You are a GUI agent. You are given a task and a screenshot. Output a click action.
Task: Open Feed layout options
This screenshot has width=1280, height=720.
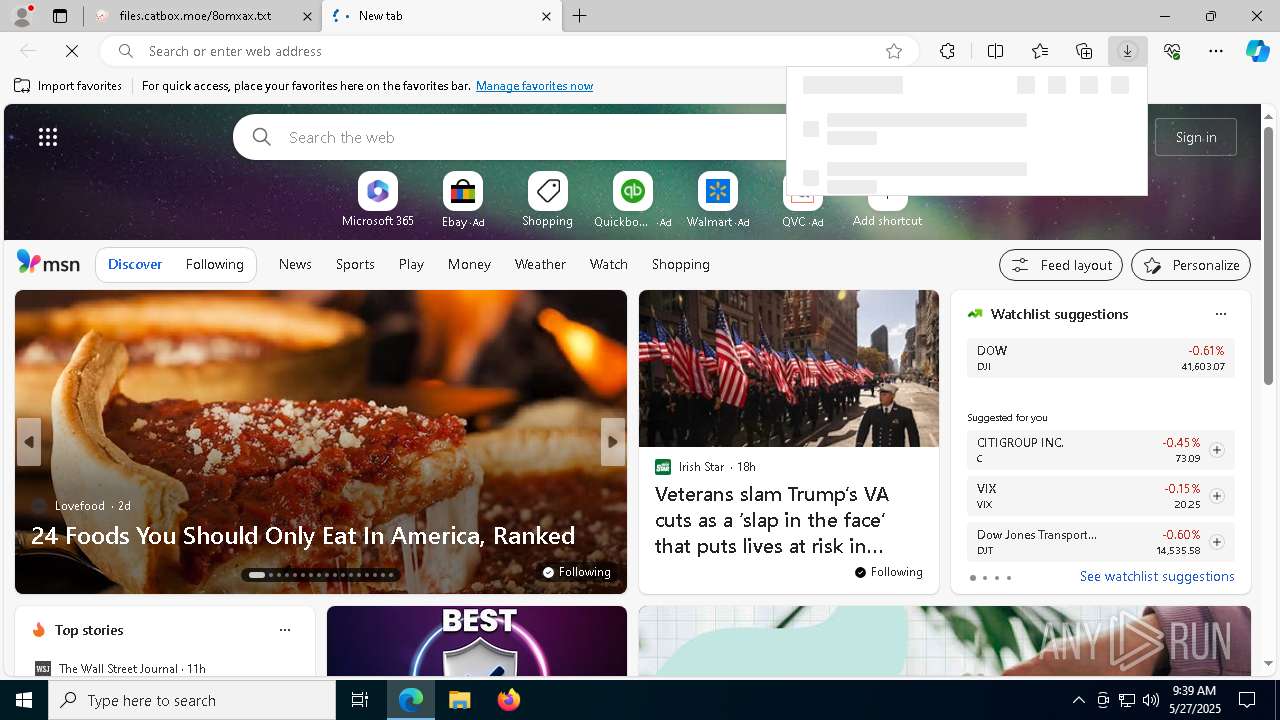pos(1061,265)
